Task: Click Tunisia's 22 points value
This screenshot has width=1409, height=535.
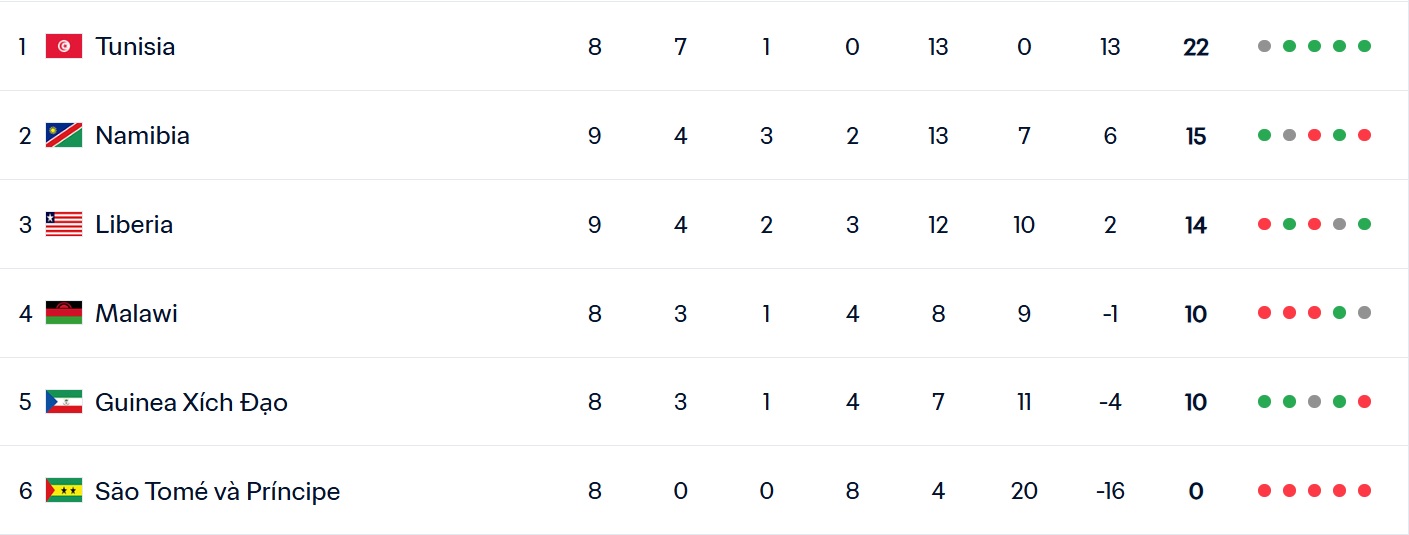Action: click(1196, 47)
